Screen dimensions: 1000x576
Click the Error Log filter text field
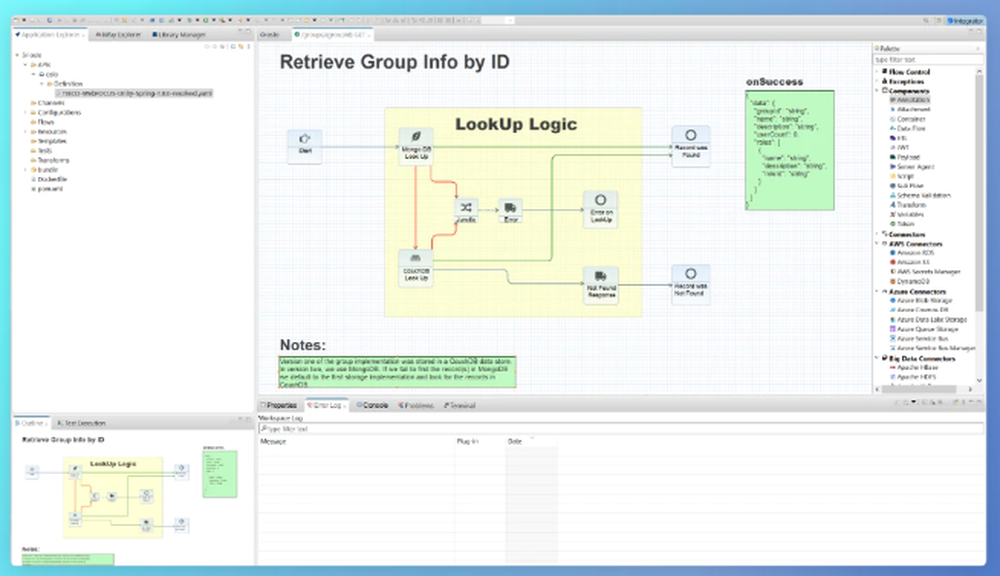621,429
